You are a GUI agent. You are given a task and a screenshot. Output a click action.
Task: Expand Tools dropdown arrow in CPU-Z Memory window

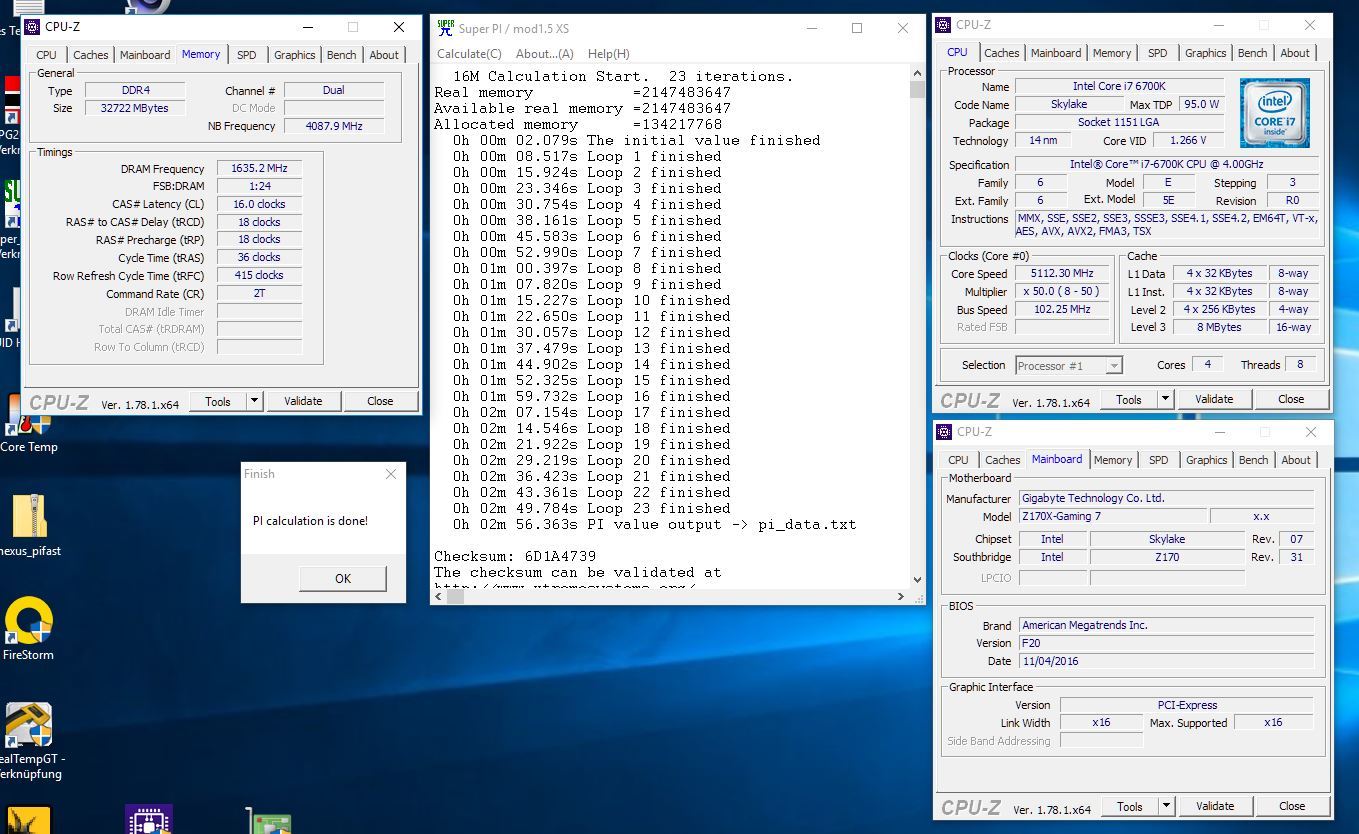[x=254, y=401]
